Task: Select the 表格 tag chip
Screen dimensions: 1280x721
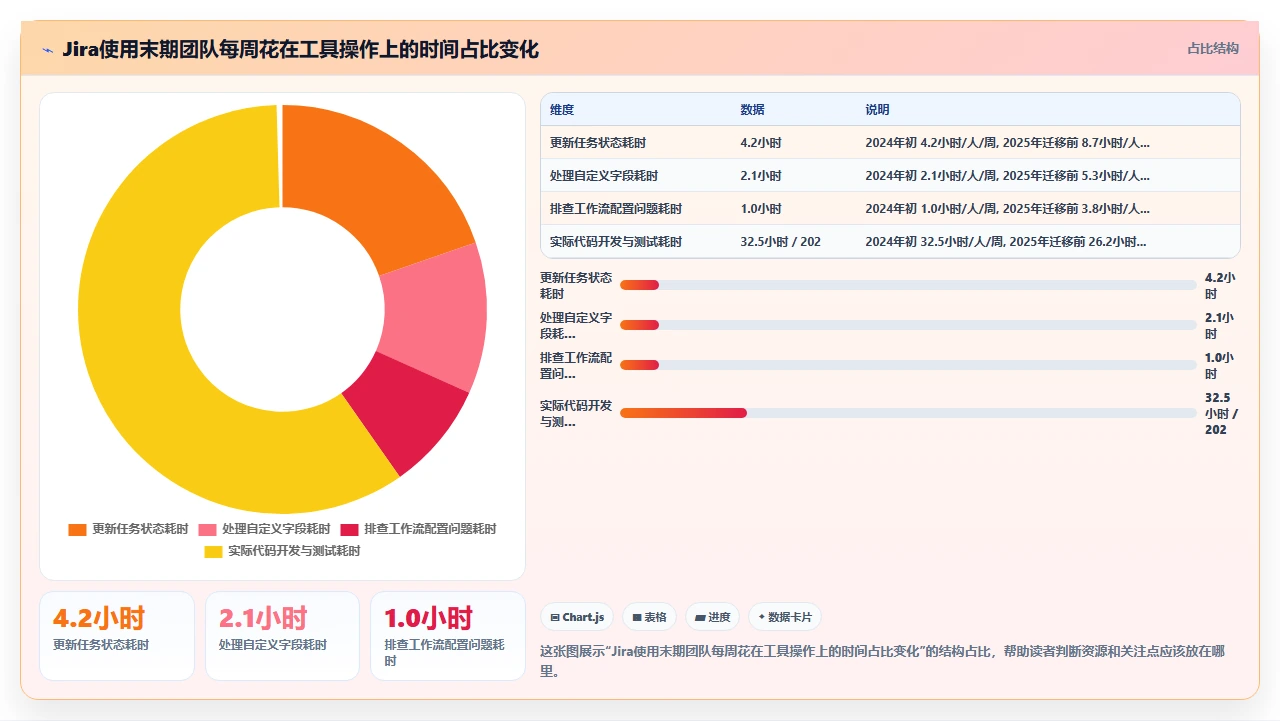Action: pyautogui.click(x=650, y=618)
